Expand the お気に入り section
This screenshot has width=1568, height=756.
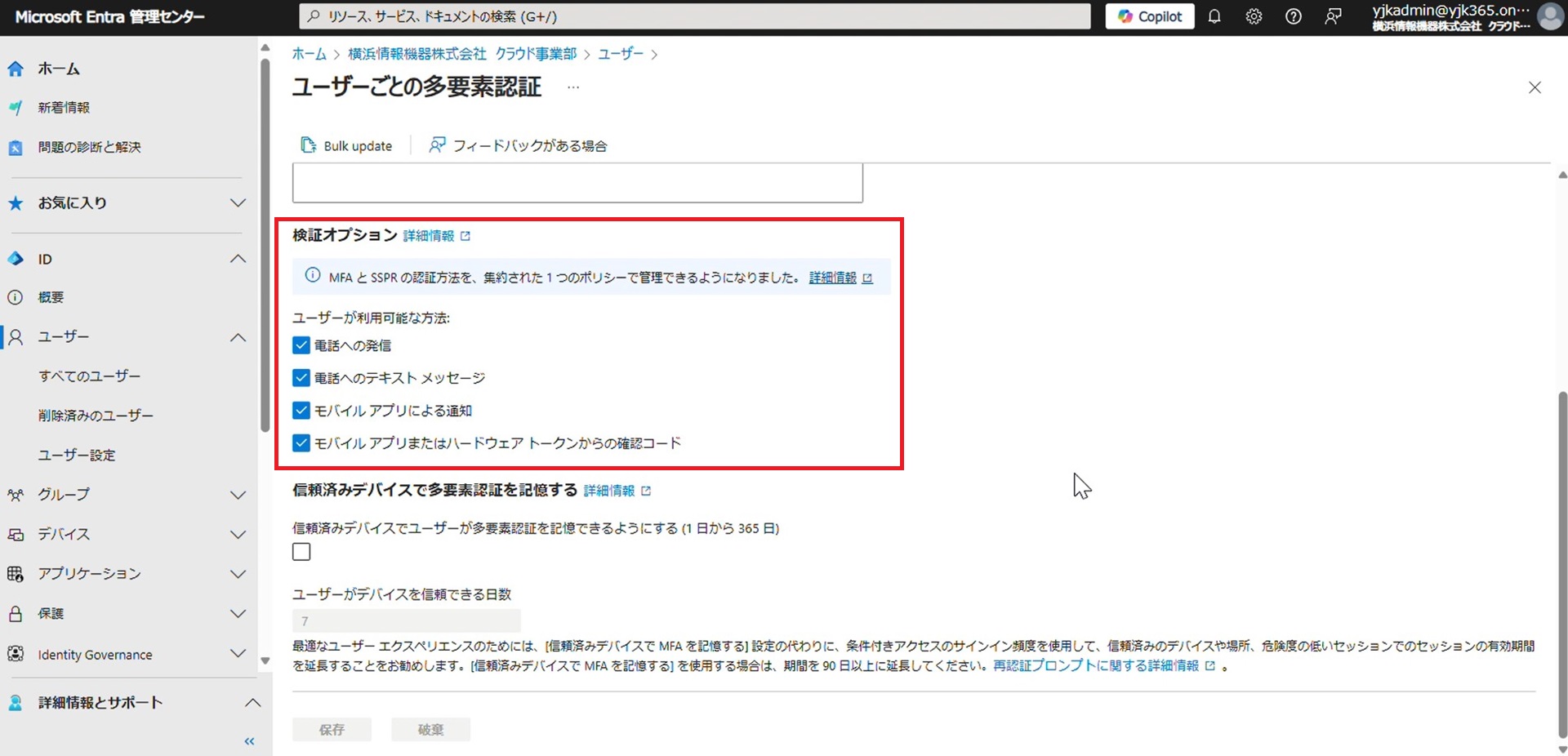(x=238, y=202)
